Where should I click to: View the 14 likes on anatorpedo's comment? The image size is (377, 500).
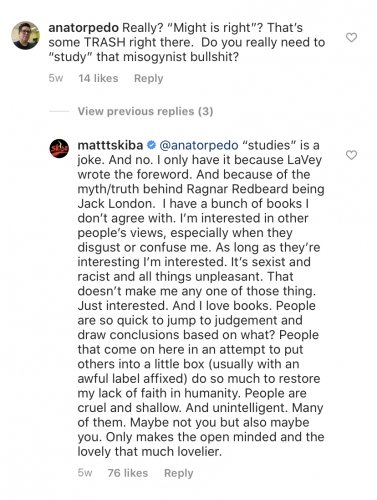[x=98, y=78]
